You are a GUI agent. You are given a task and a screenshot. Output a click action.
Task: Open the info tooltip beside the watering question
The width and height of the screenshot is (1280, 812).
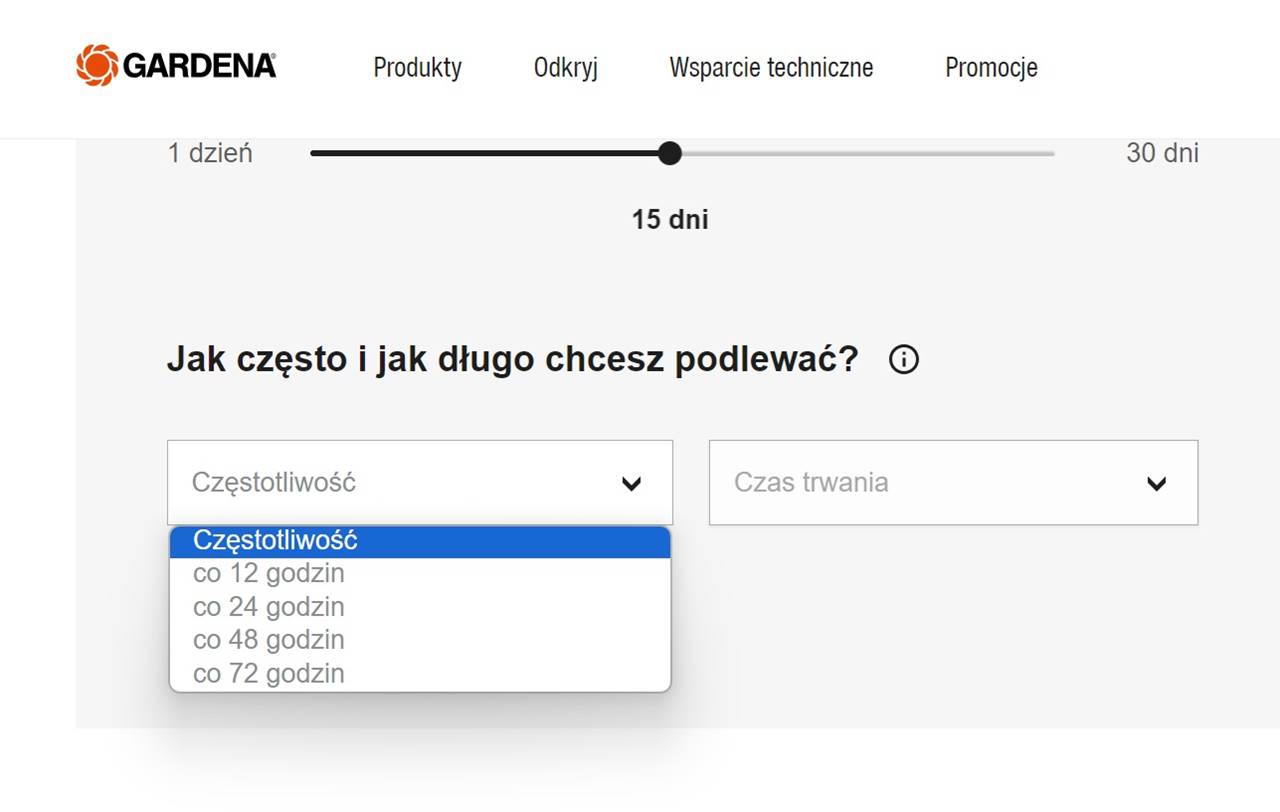903,359
